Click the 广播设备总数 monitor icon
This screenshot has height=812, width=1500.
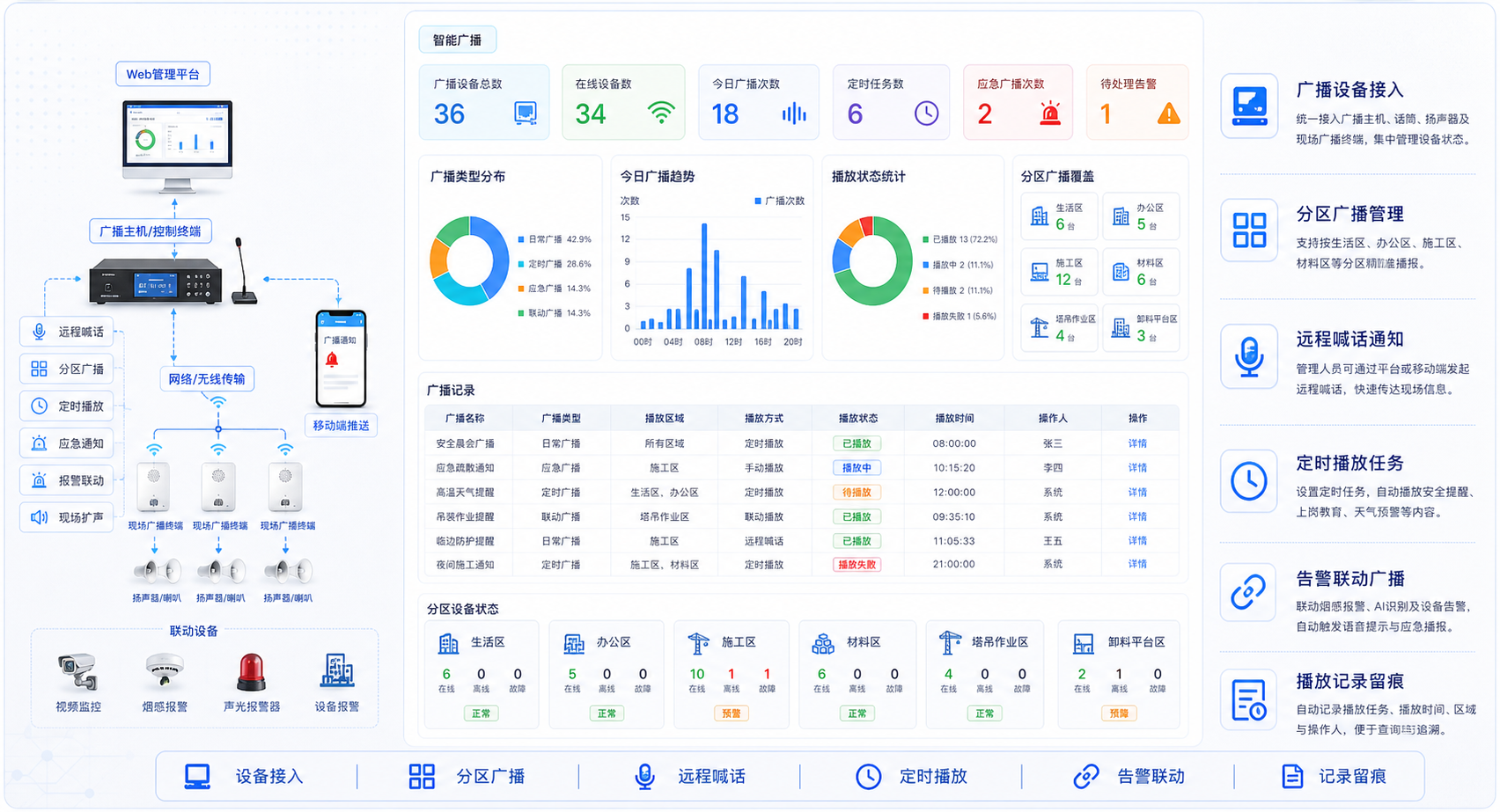pyautogui.click(x=526, y=113)
